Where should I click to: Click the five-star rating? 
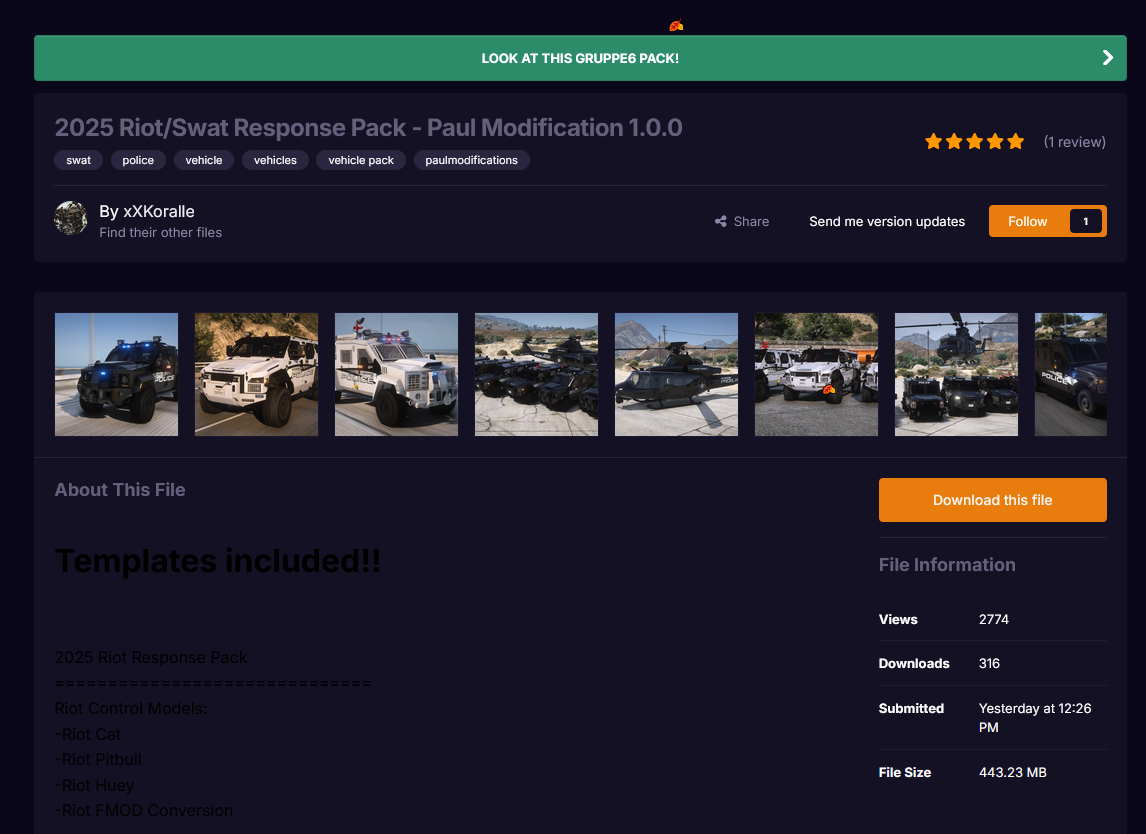click(x=974, y=142)
